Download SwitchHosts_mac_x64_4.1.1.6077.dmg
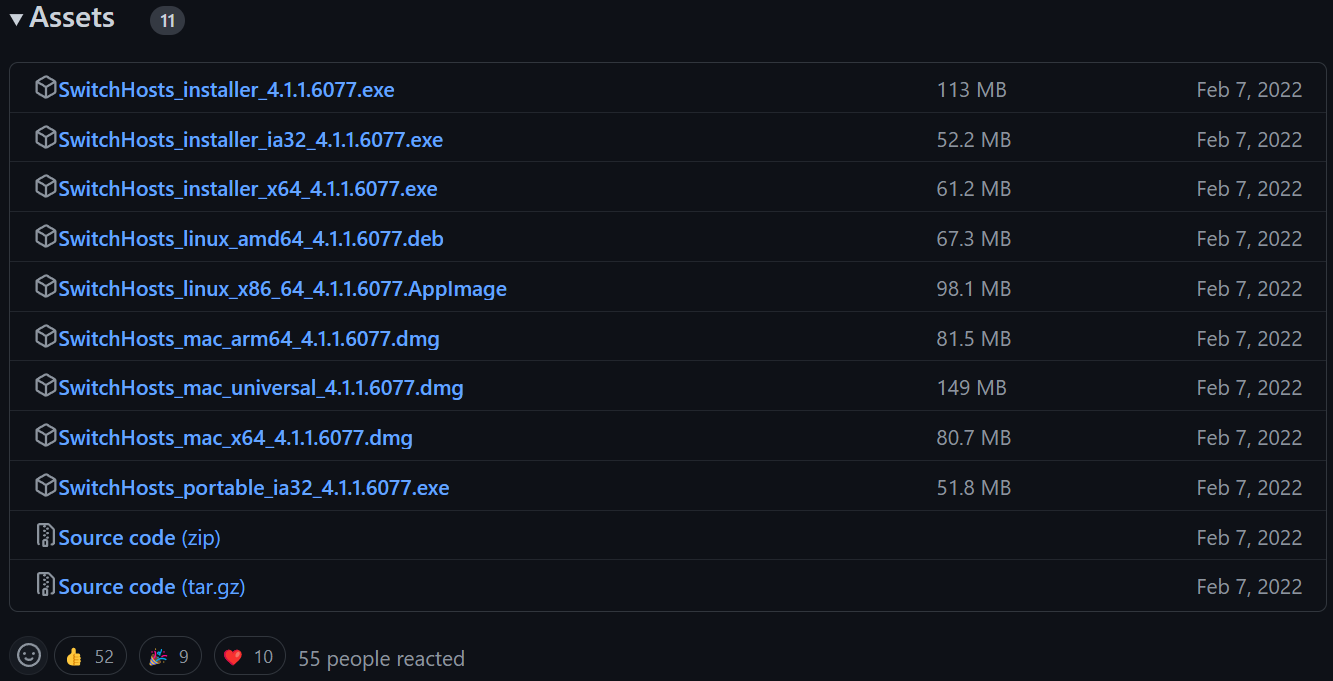The height and width of the screenshot is (681, 1333). [235, 438]
